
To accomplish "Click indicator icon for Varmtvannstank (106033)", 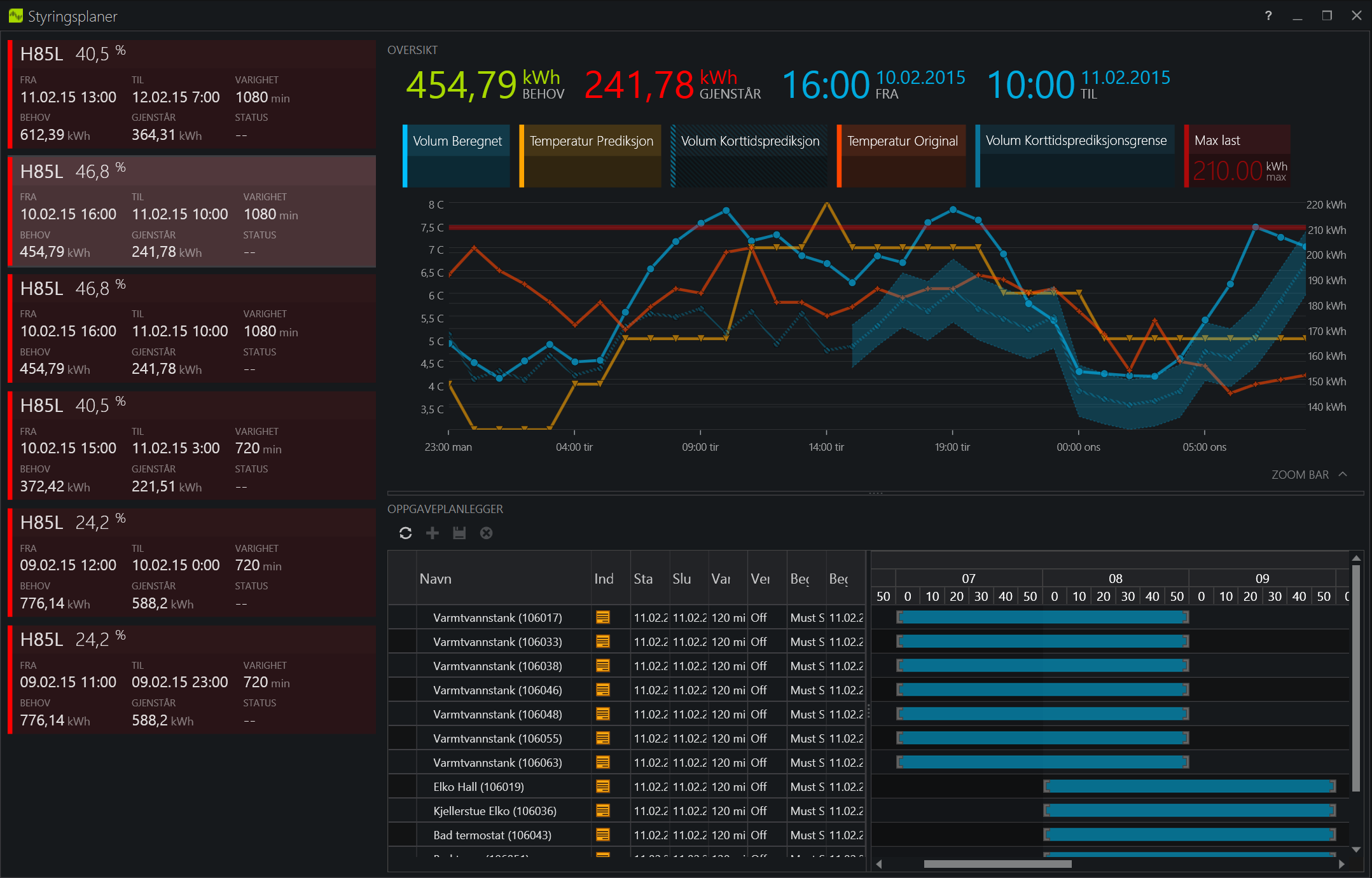I will pos(603,641).
